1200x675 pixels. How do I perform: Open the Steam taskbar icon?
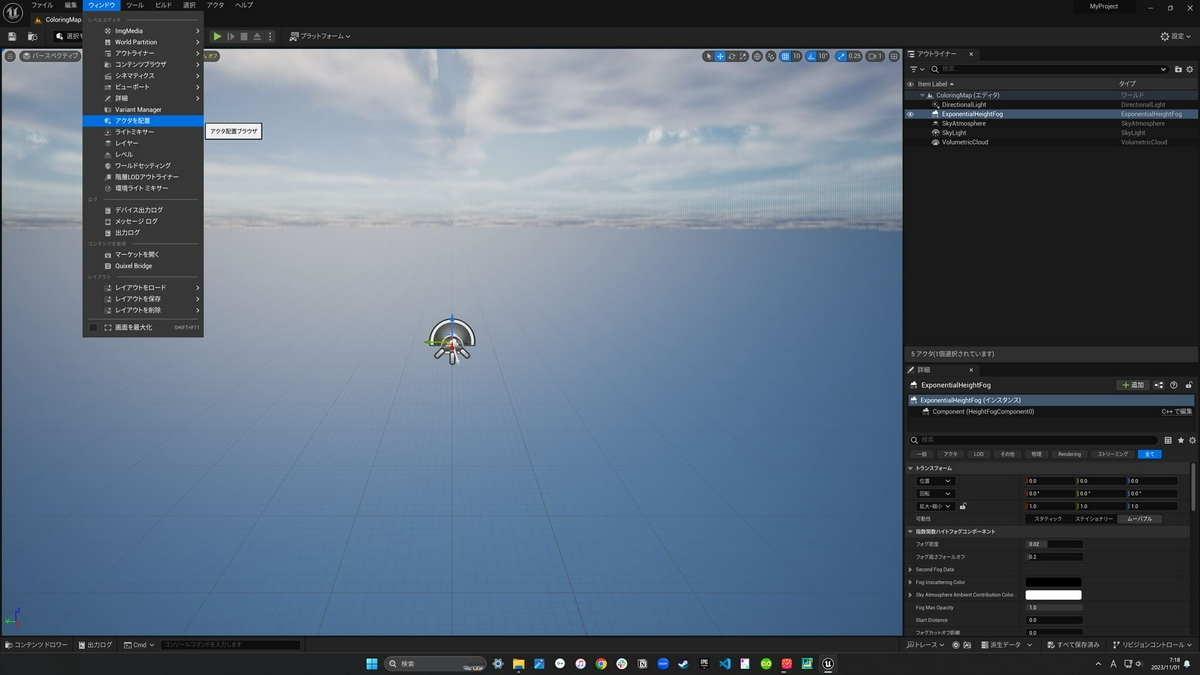pos(683,664)
